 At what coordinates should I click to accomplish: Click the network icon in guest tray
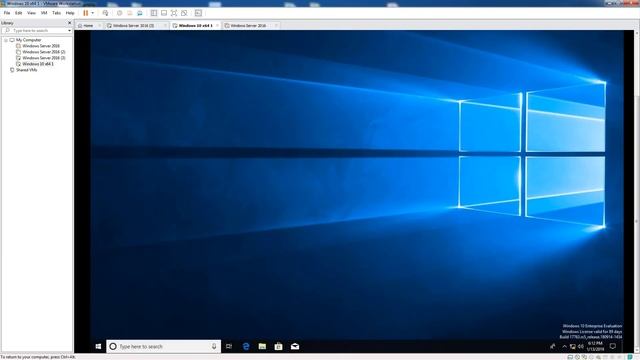coord(573,347)
